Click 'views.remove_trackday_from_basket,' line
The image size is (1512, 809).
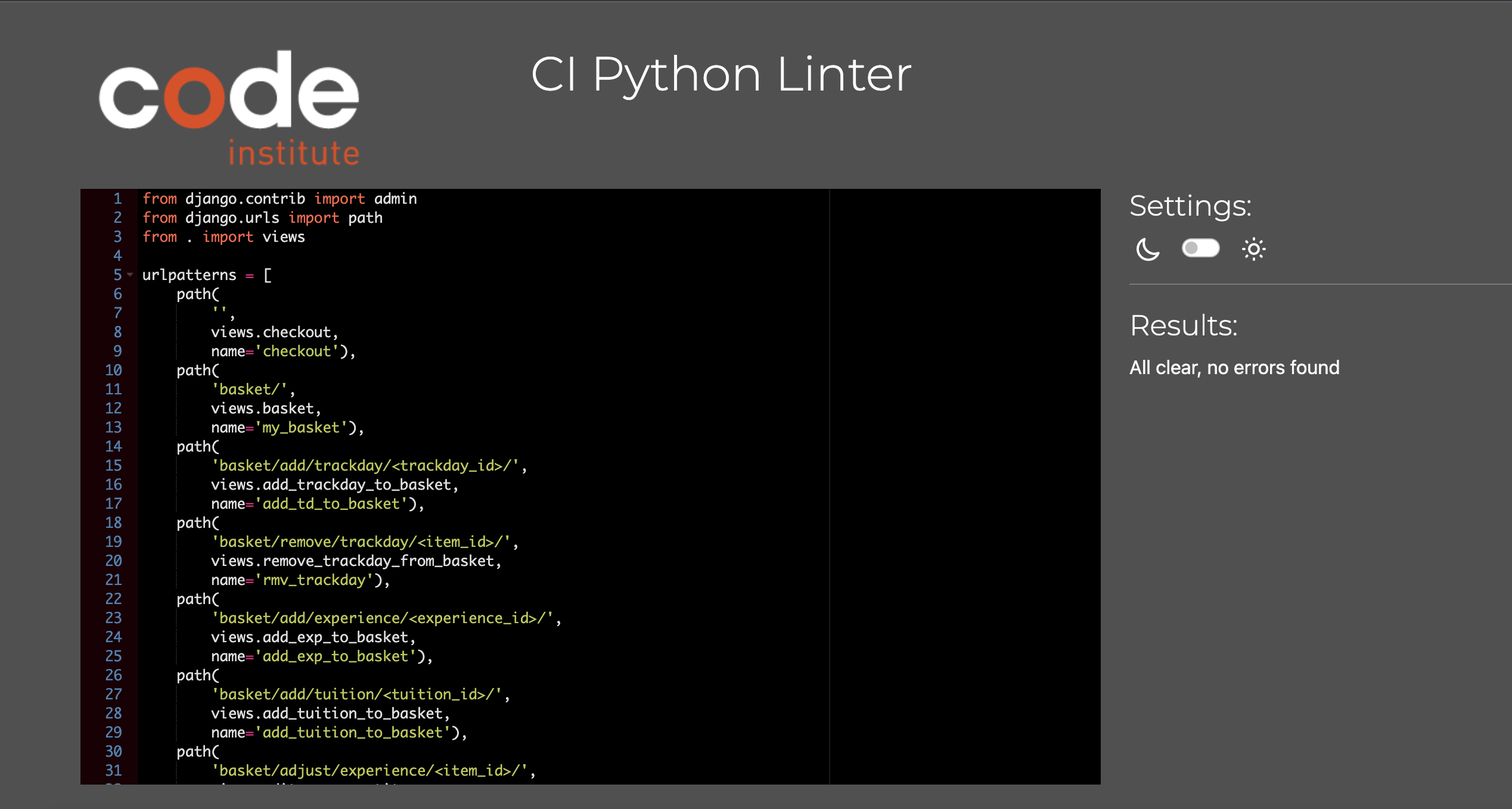pyautogui.click(x=356, y=561)
